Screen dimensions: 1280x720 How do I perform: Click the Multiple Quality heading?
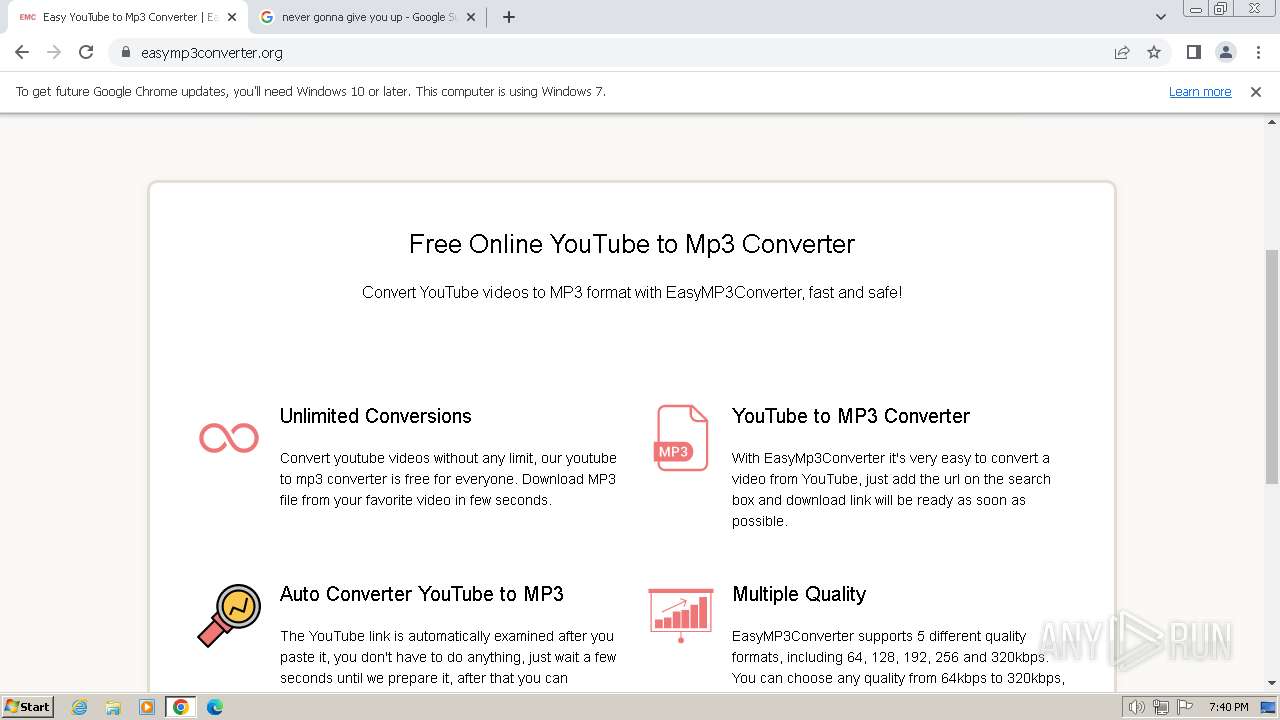tap(799, 594)
